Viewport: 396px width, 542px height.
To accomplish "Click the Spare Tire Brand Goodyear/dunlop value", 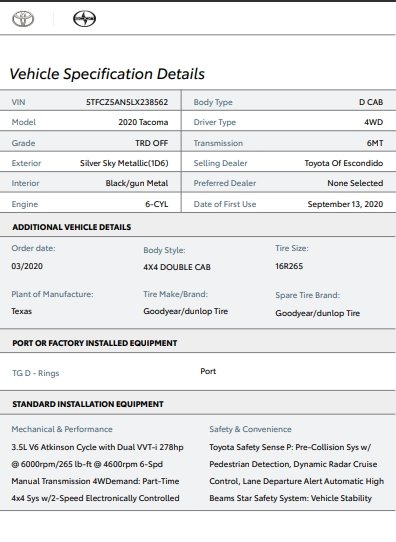I will point(318,313).
